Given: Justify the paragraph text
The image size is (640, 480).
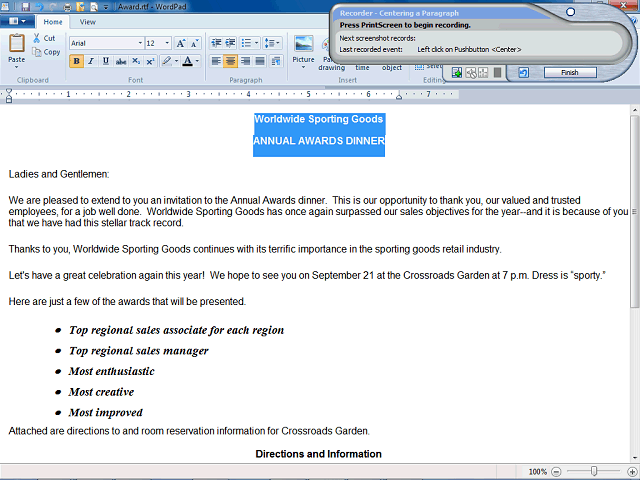Looking at the screenshot, I should [x=260, y=61].
